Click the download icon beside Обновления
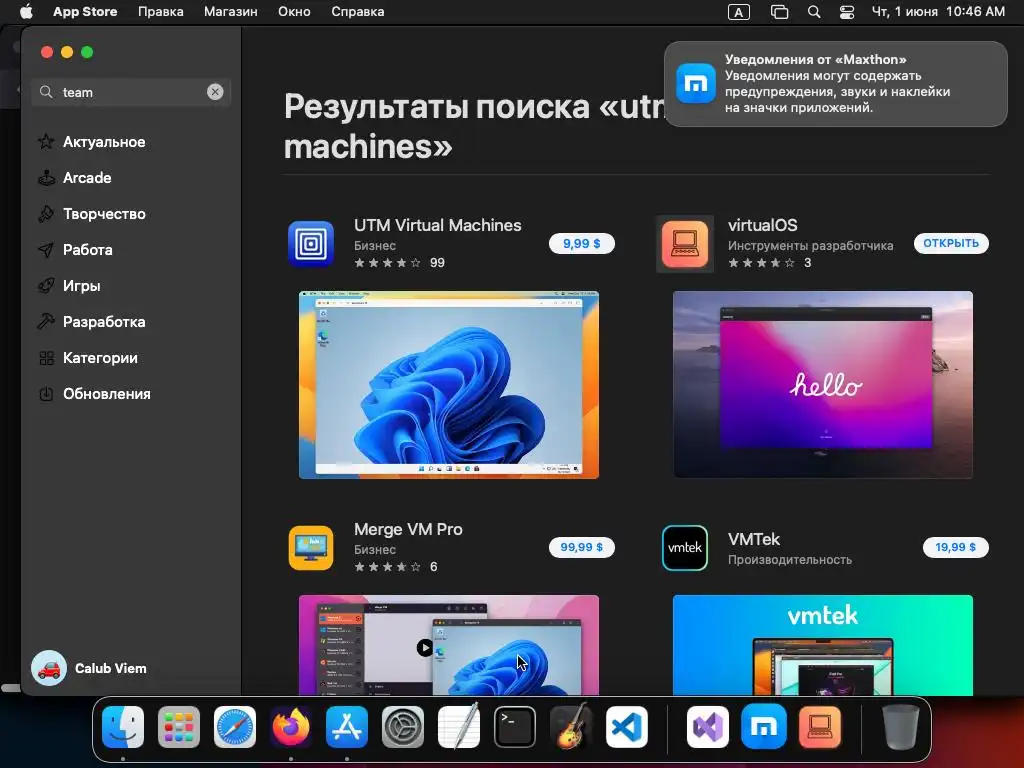Image resolution: width=1024 pixels, height=768 pixels. click(46, 394)
